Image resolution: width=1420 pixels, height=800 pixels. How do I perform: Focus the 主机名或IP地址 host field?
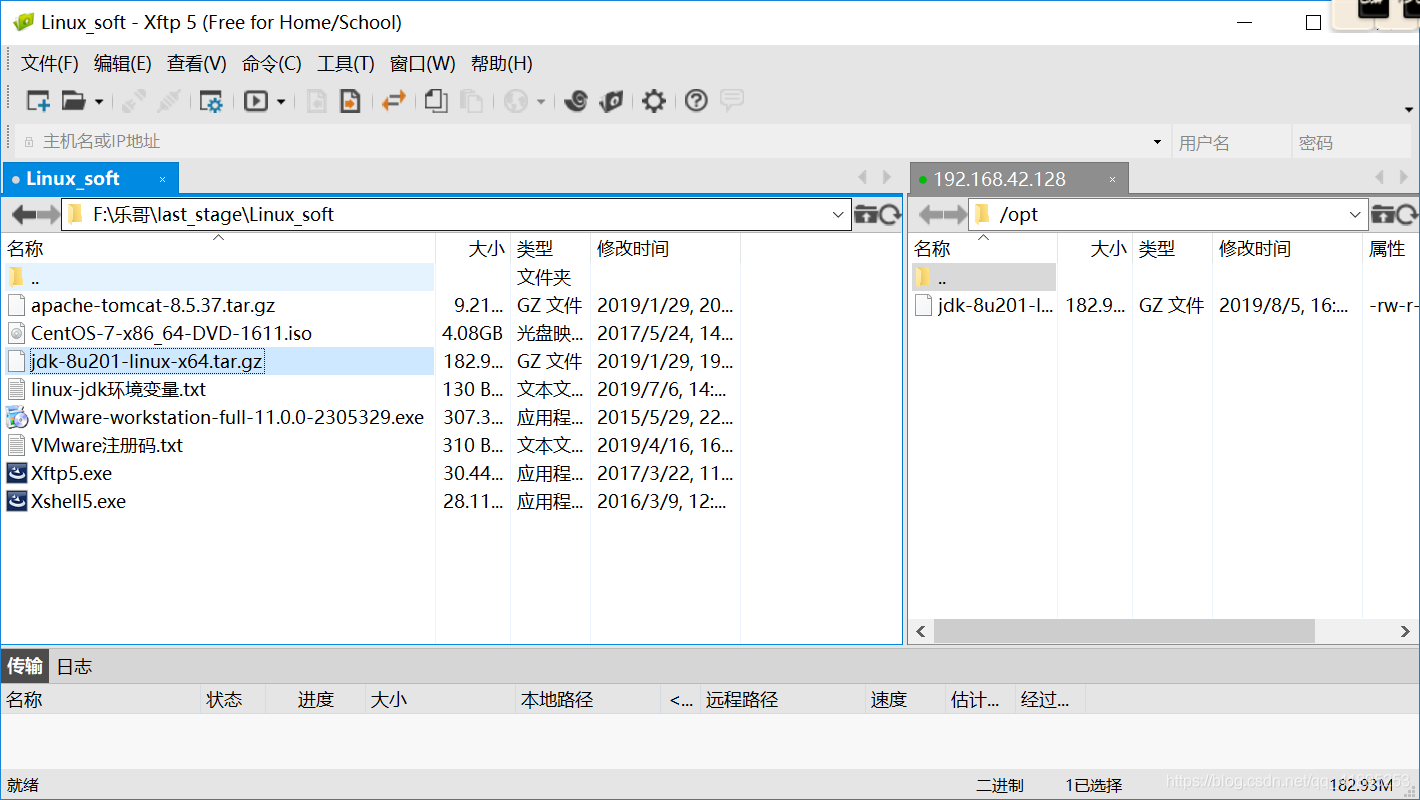pyautogui.click(x=590, y=142)
